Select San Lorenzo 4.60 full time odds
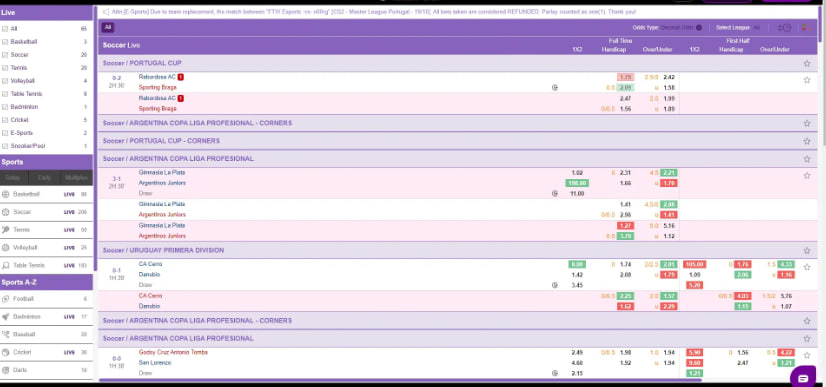The height and width of the screenshot is (387, 826). tap(577, 363)
